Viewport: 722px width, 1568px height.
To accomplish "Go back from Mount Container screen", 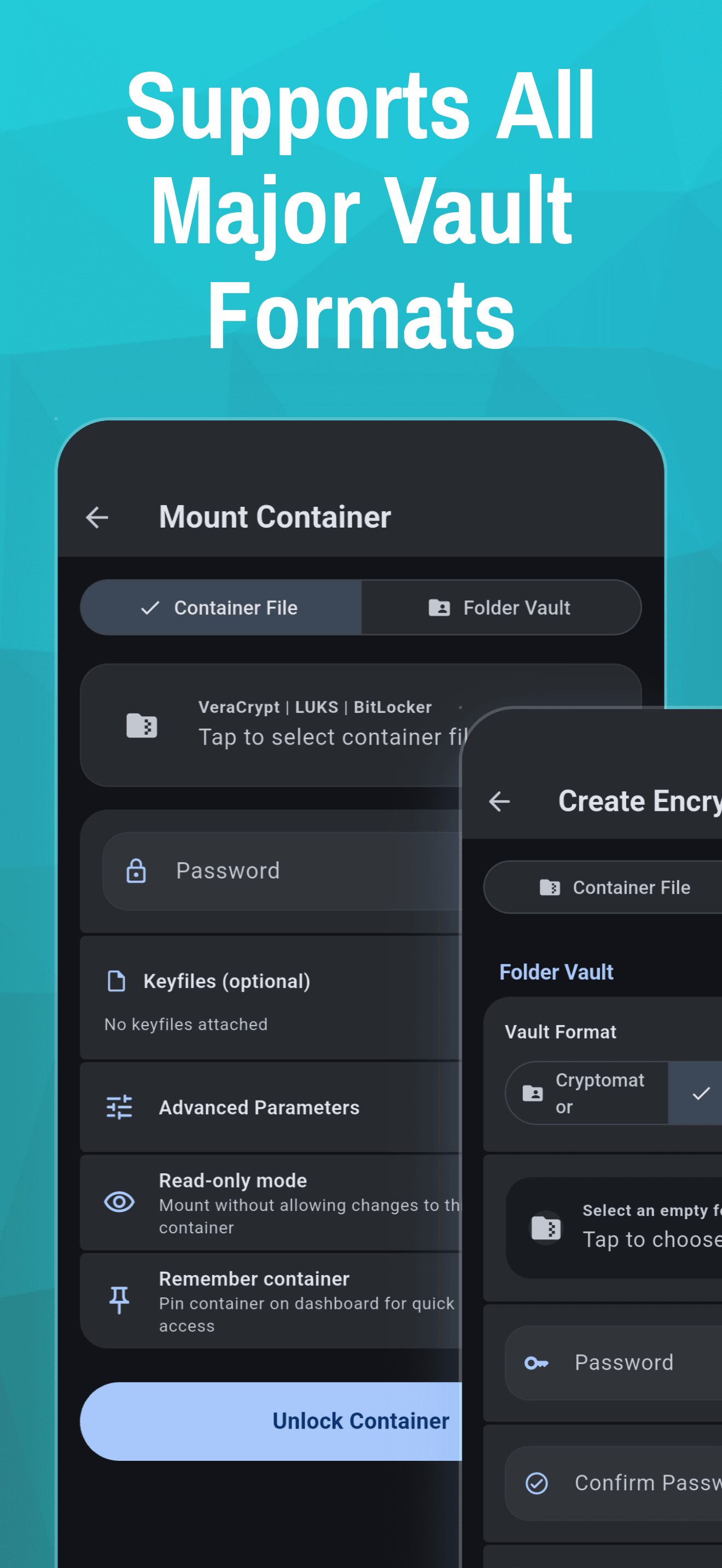I will coord(97,517).
